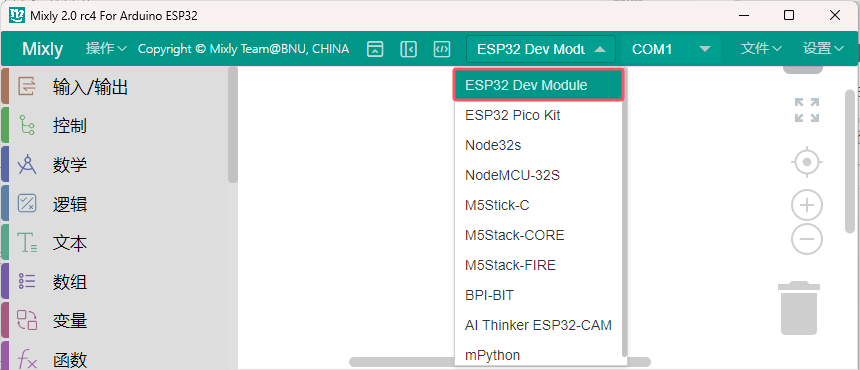Screen dimensions: 860x370
Task: Click the variable icon beside 变量
Action: pos(27,321)
